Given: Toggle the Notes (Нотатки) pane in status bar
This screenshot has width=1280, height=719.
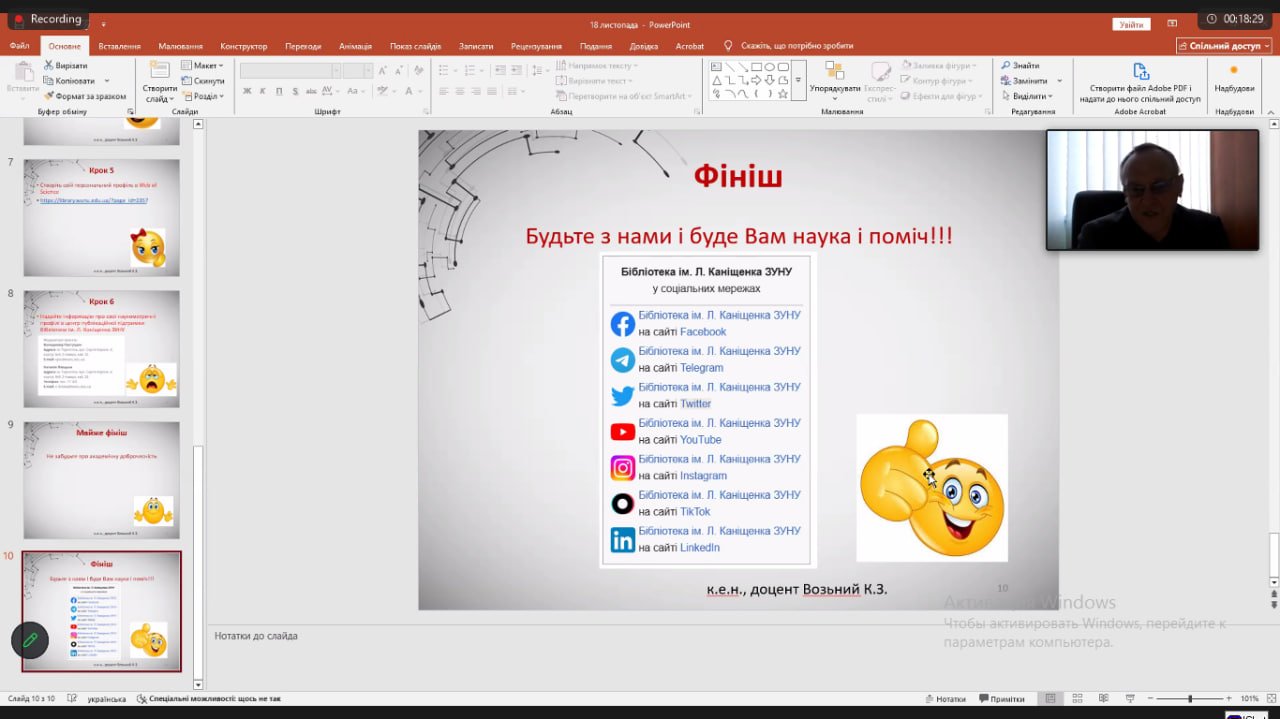Looking at the screenshot, I should [x=945, y=699].
